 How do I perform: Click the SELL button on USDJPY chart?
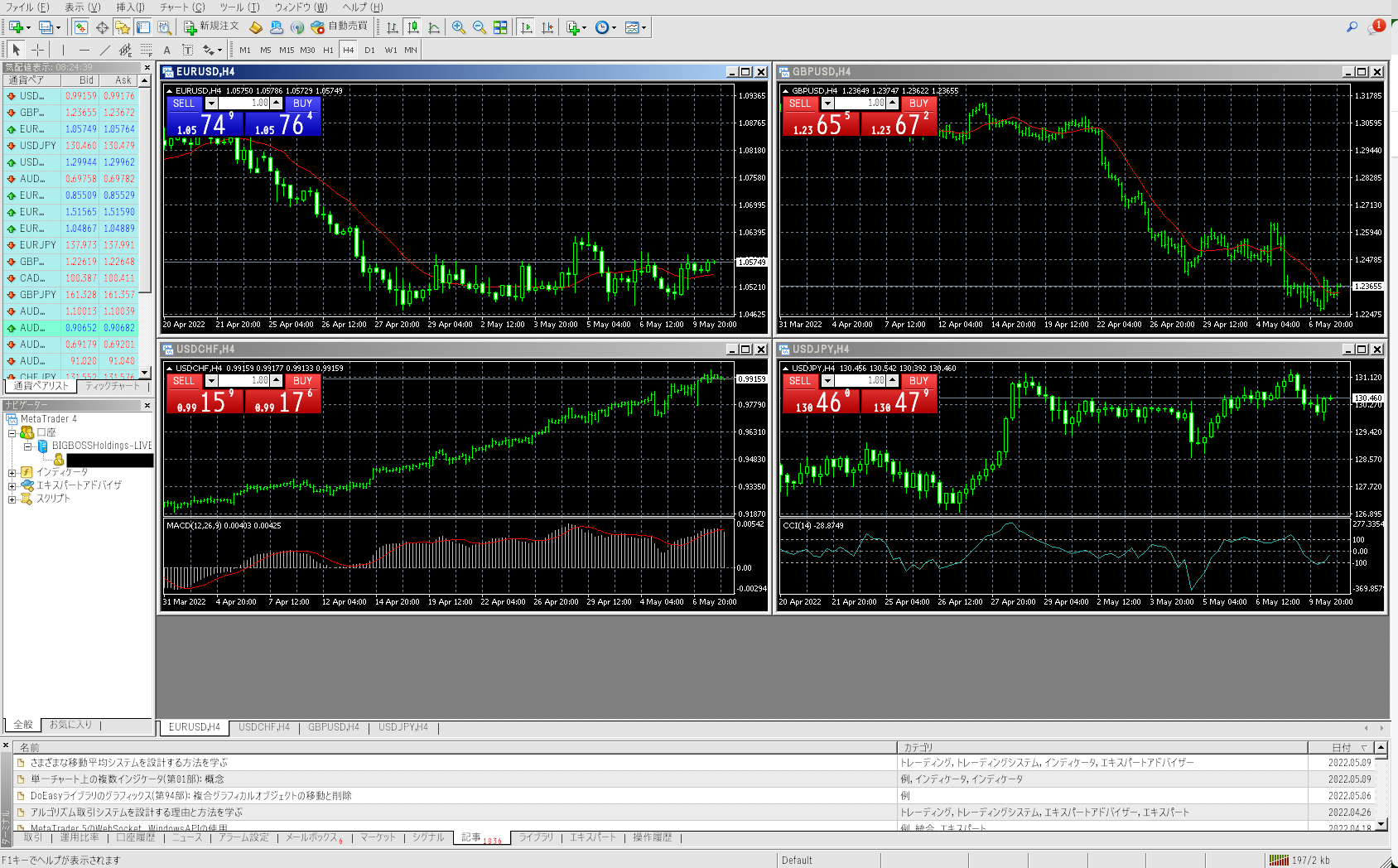[x=799, y=381]
